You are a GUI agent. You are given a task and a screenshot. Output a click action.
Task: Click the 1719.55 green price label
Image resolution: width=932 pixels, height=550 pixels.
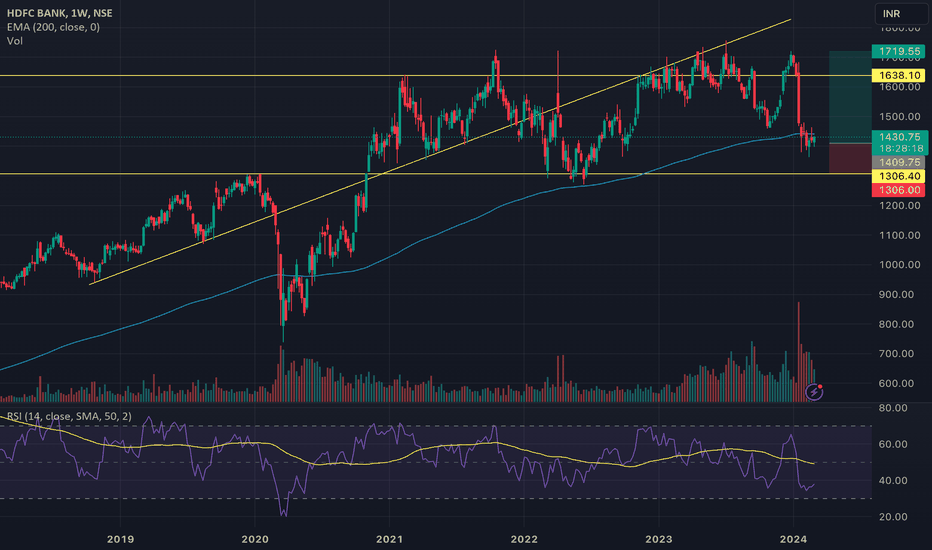click(x=899, y=52)
